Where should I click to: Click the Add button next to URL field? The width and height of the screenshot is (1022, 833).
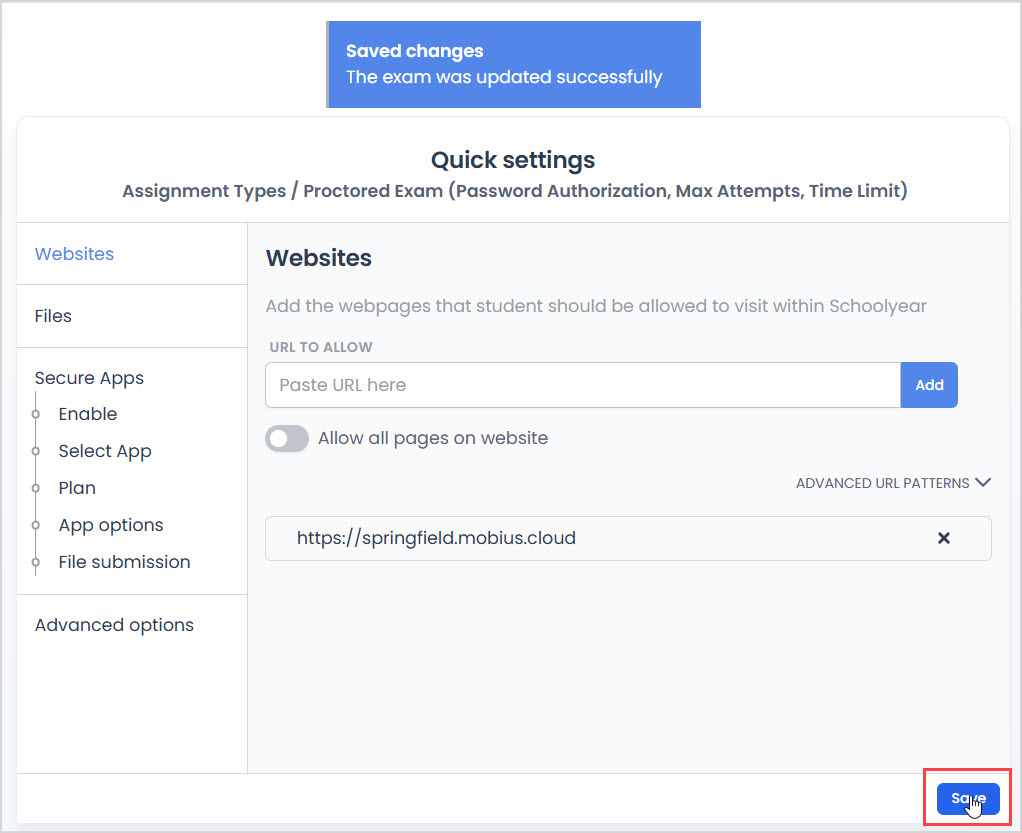tap(929, 384)
